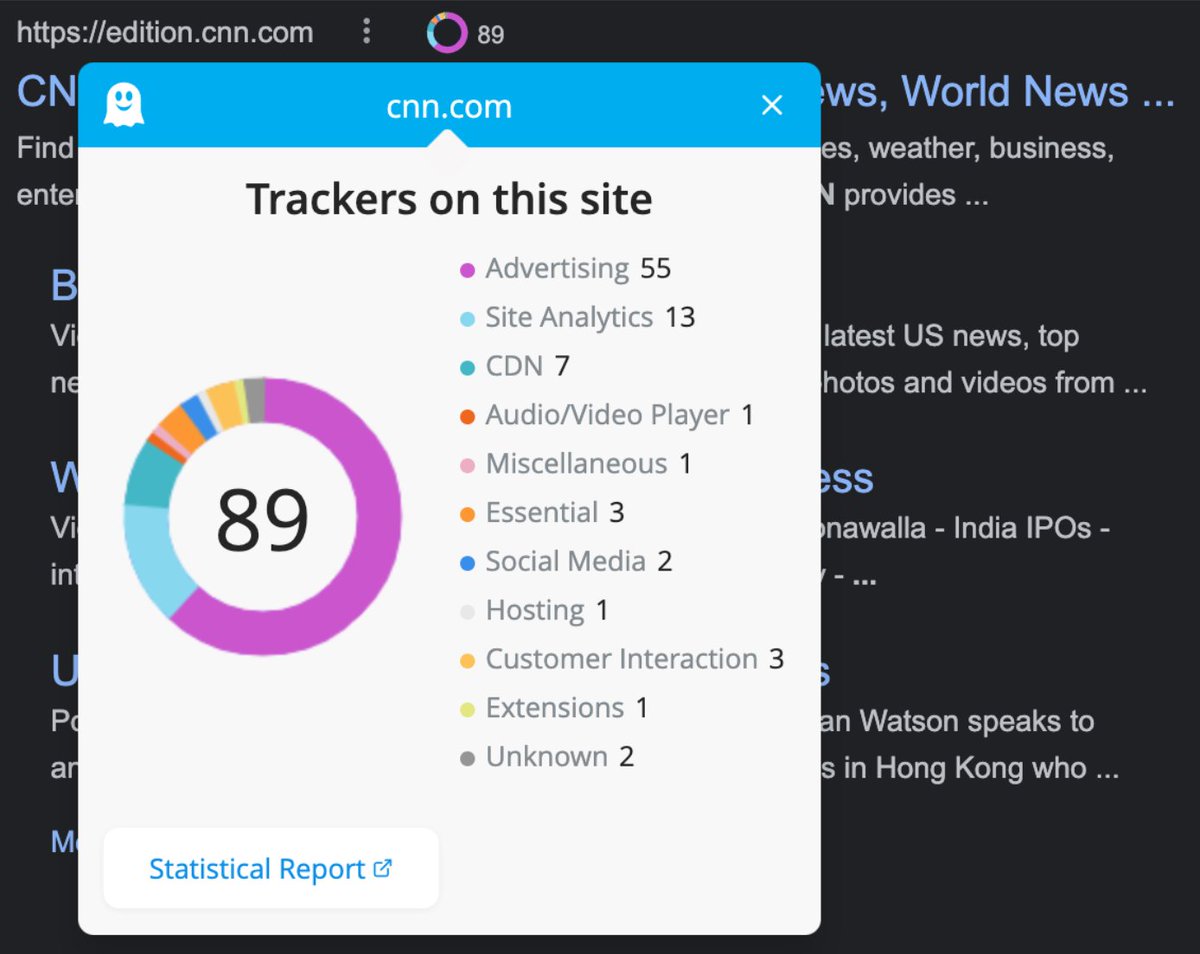1200x954 pixels.
Task: Select the Advertising 55 legend entry
Action: tap(565, 269)
